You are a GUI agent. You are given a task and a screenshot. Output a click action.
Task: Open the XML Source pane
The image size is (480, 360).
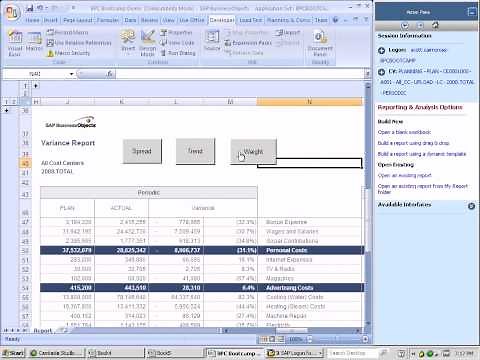pos(212,41)
